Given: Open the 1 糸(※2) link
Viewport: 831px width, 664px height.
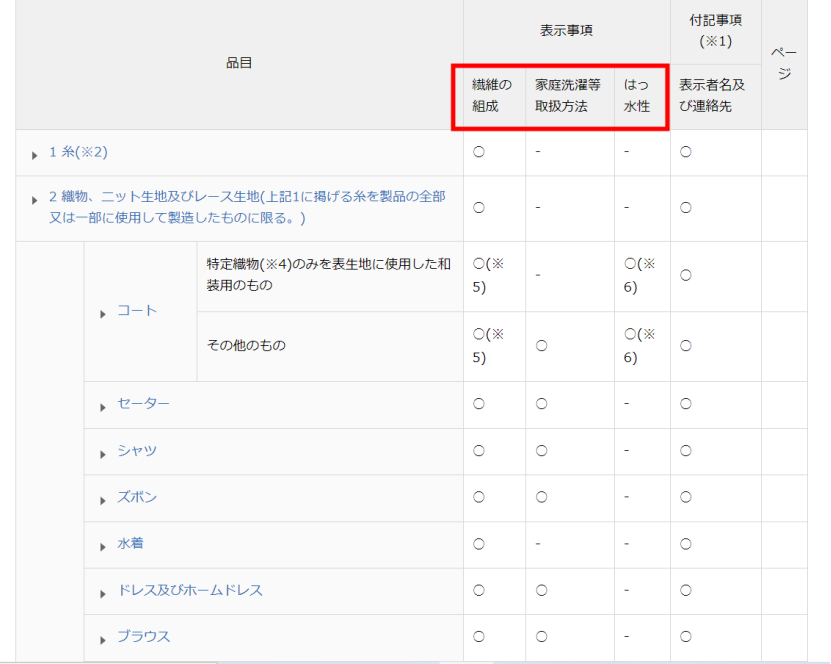Looking at the screenshot, I should [78, 153].
